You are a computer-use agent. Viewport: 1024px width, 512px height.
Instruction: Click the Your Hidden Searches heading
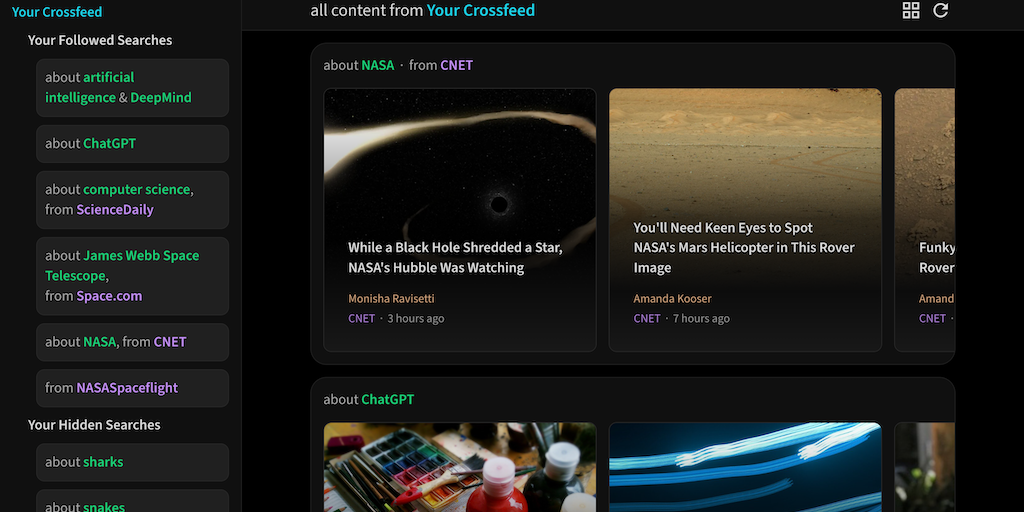tap(94, 425)
